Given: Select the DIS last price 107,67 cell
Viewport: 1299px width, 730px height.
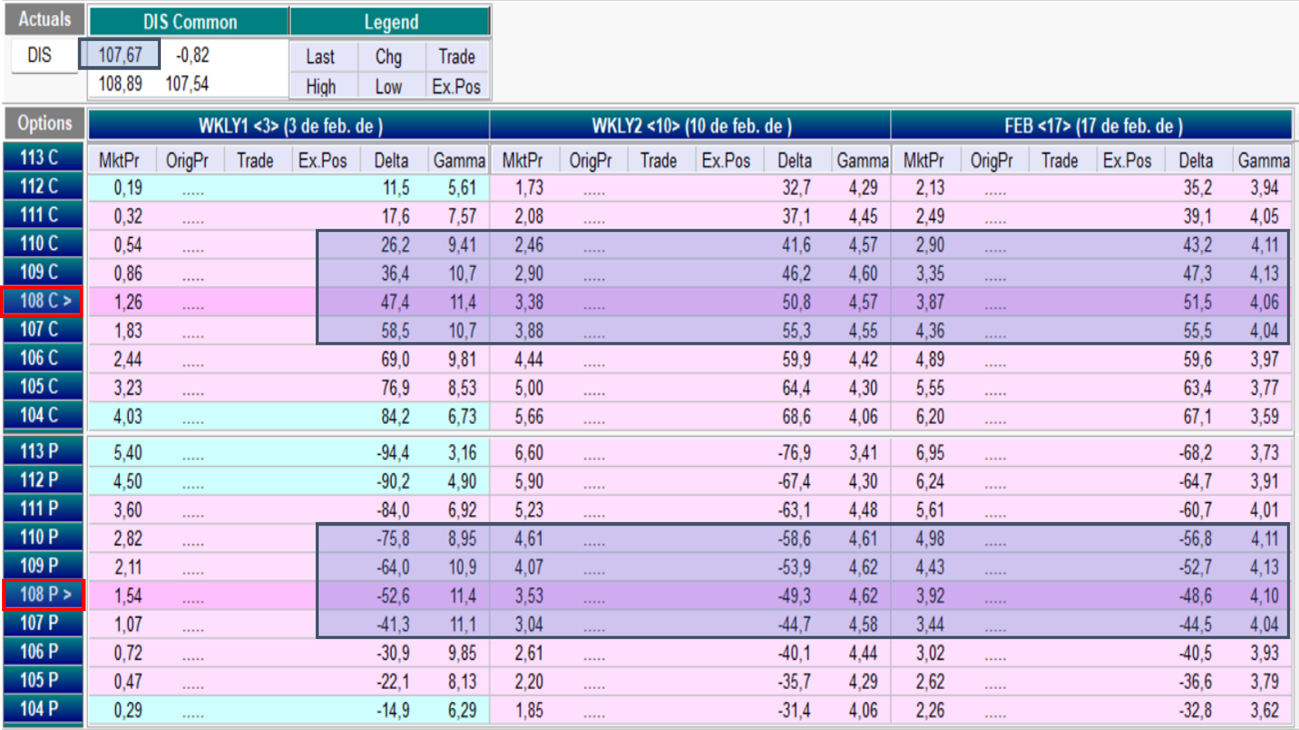Looking at the screenshot, I should (120, 55).
